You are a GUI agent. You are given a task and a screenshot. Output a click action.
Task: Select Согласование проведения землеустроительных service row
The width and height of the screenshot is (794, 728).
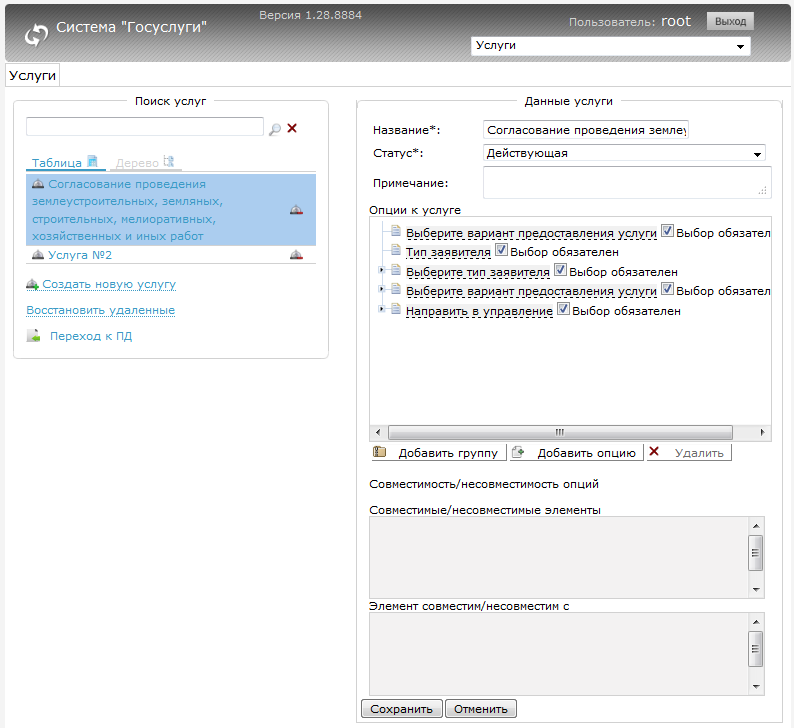[171, 210]
